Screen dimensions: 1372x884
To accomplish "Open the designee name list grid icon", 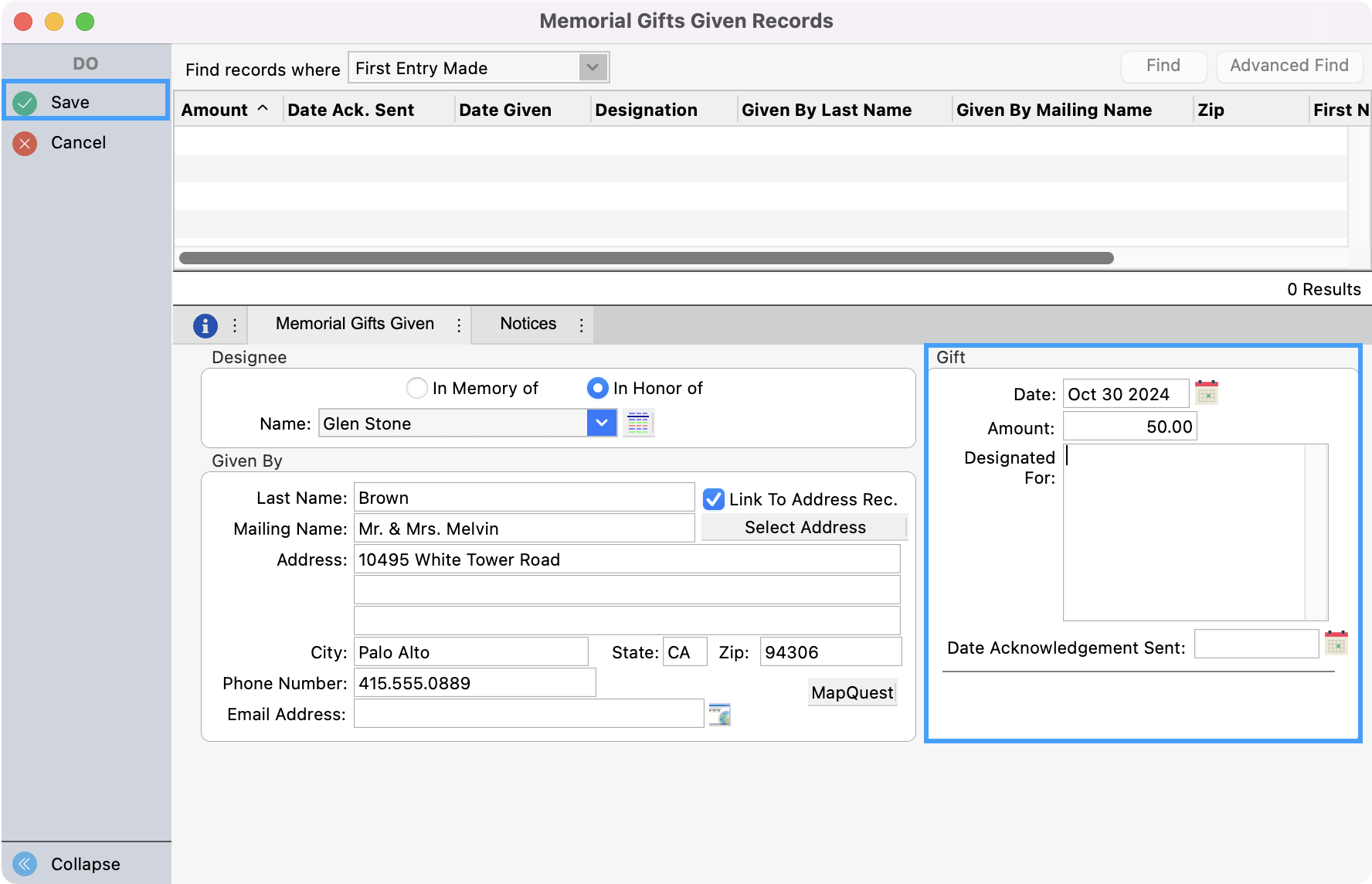I will [638, 423].
